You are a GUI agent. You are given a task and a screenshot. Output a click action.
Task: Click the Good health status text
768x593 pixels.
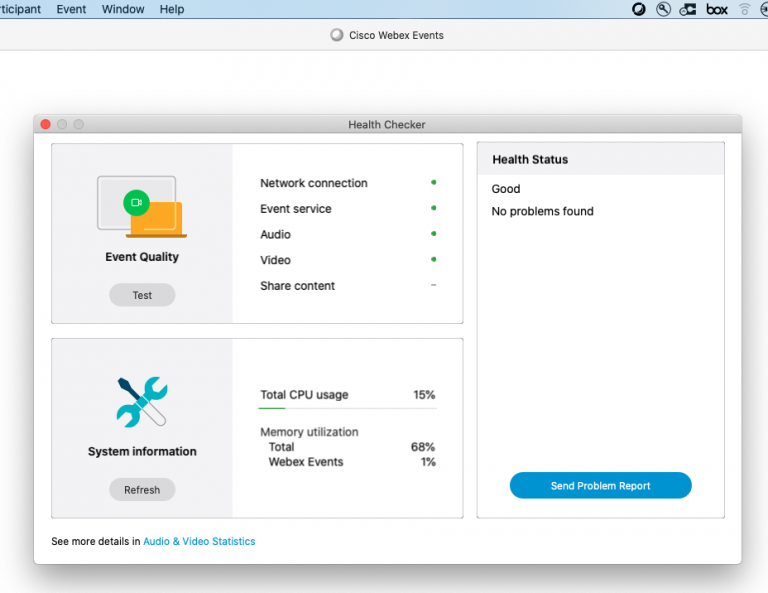coord(506,189)
